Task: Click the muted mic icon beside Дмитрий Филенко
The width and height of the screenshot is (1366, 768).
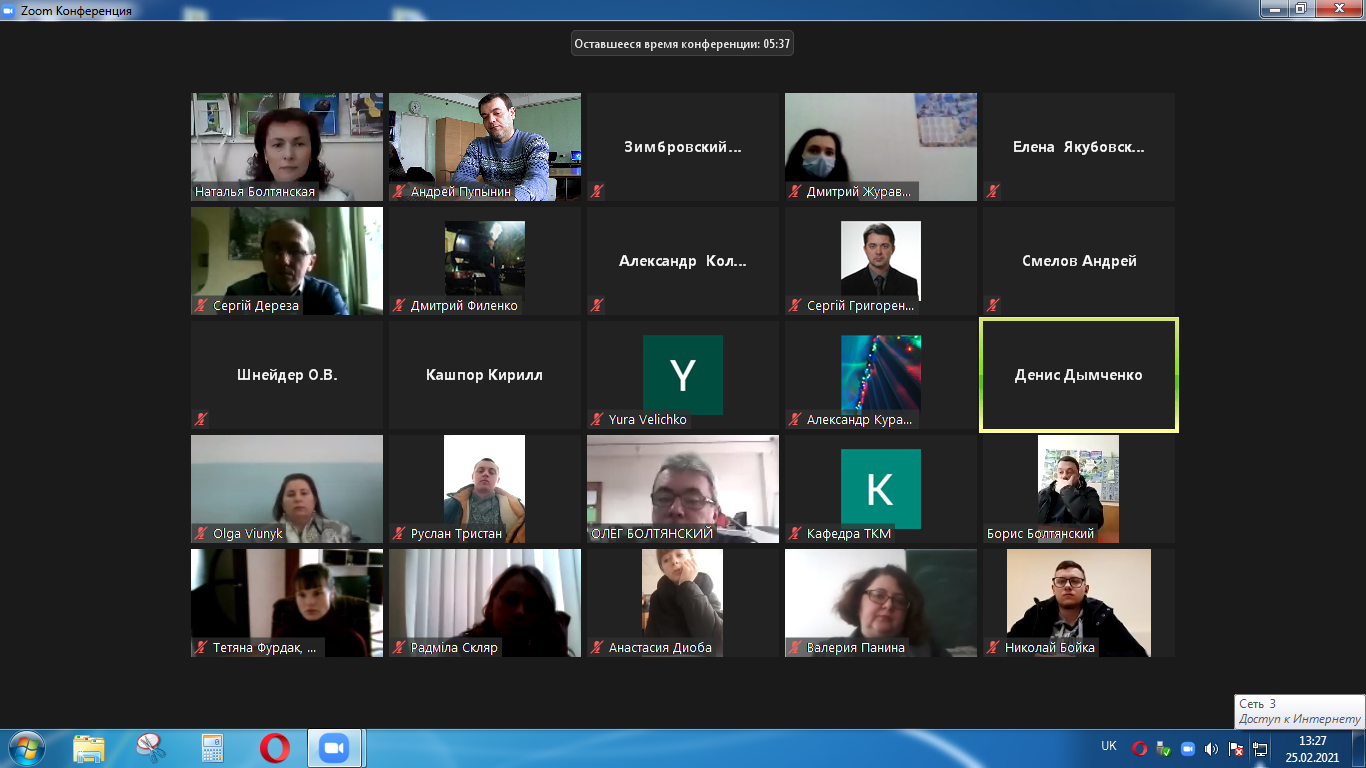Action: 399,305
